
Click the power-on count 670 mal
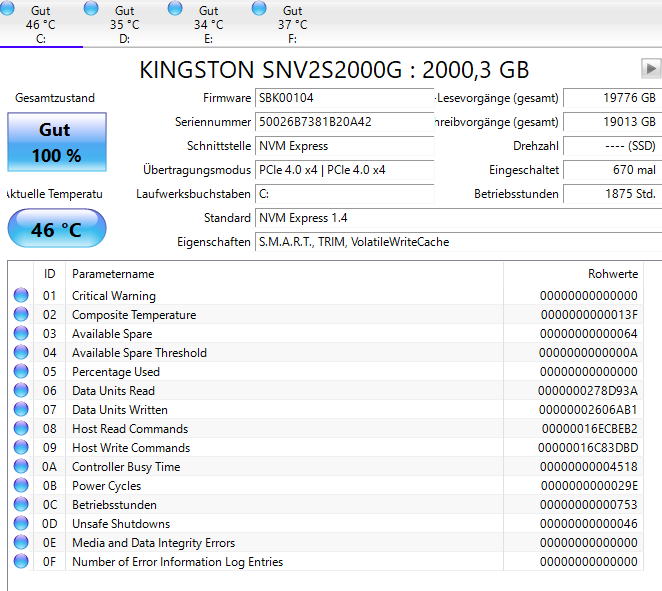(x=613, y=170)
